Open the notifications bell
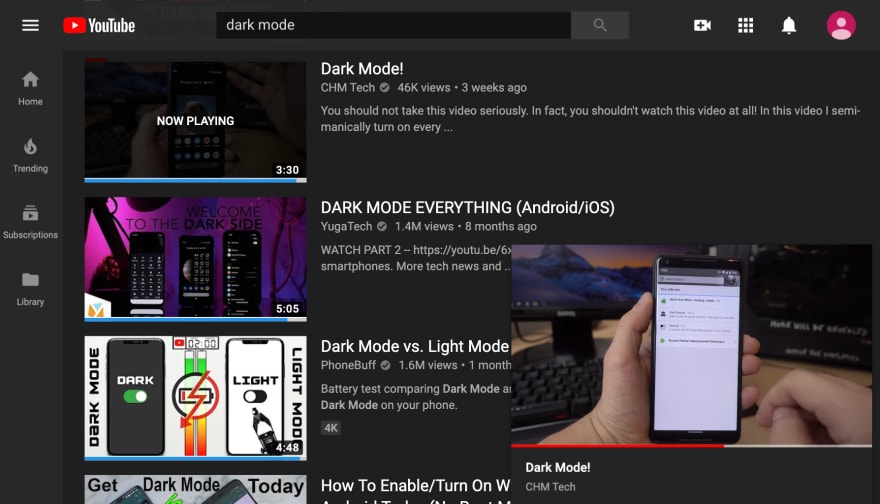880x504 pixels. click(x=789, y=25)
